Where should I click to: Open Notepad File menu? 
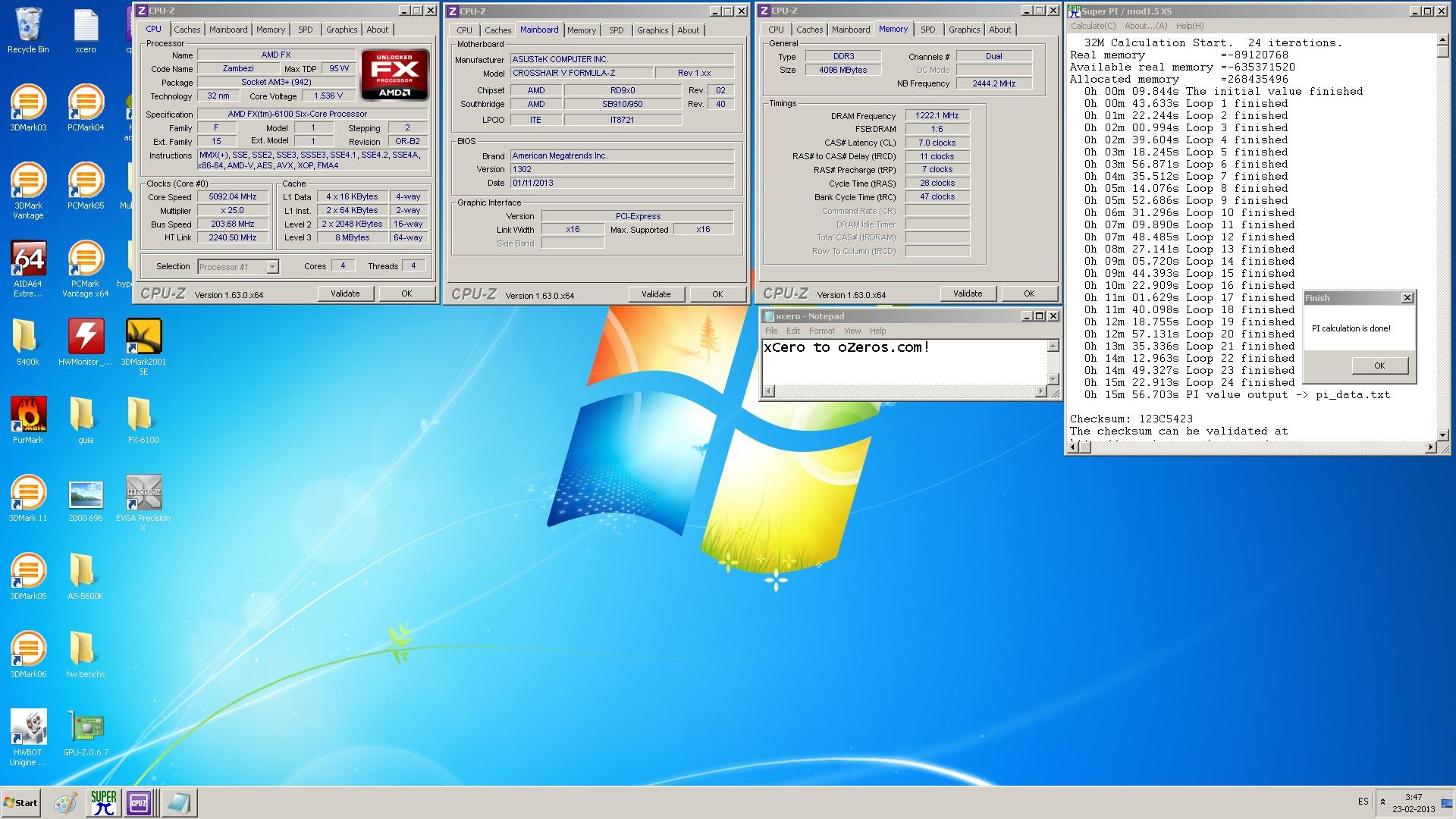tap(771, 331)
